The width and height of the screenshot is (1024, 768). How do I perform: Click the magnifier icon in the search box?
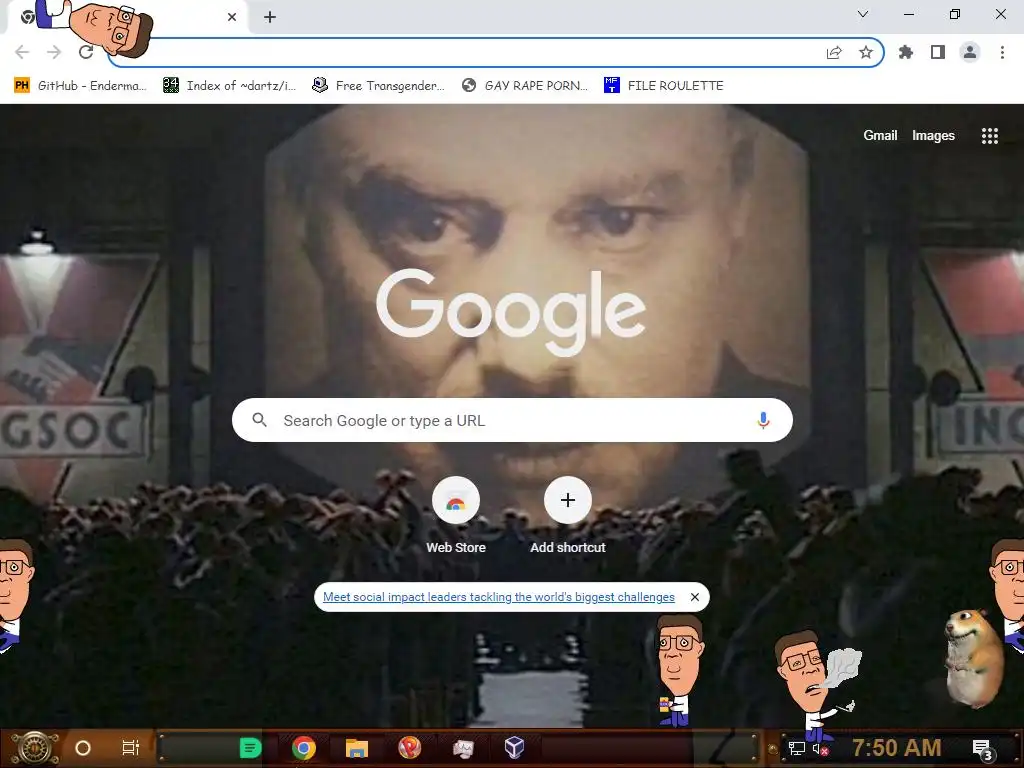pos(259,420)
